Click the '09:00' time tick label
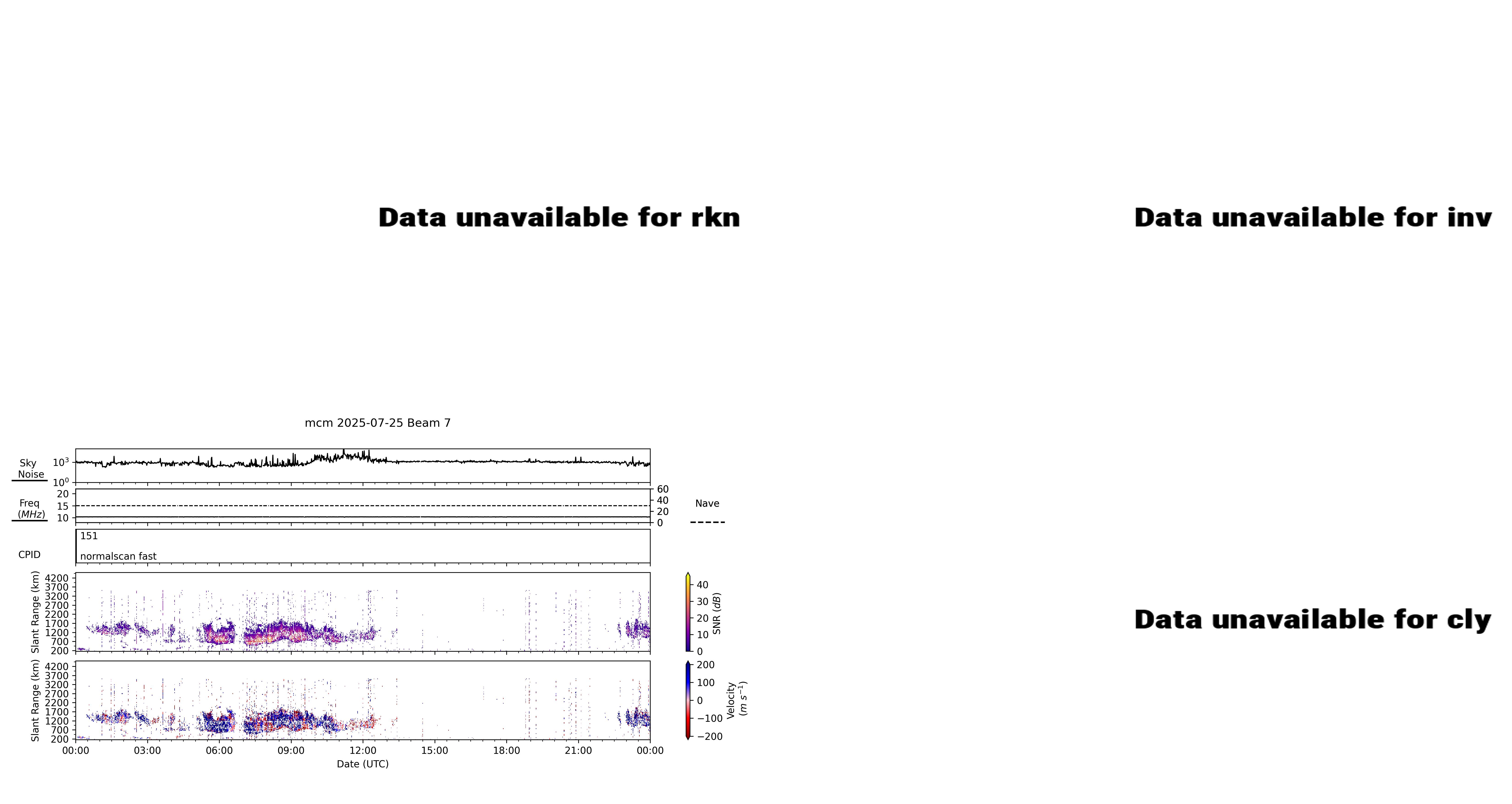The height and width of the screenshot is (804, 1512). [x=291, y=751]
